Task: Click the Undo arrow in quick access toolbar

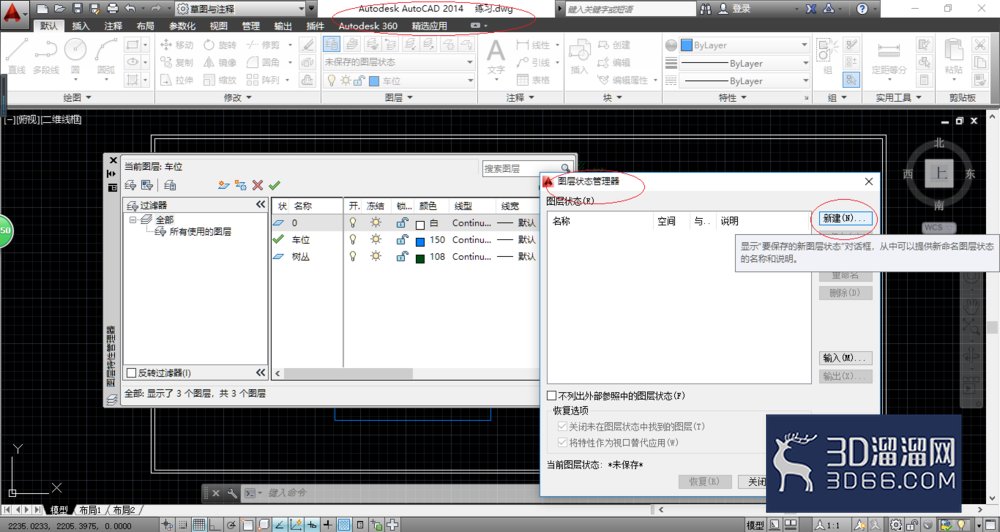Action: point(131,9)
